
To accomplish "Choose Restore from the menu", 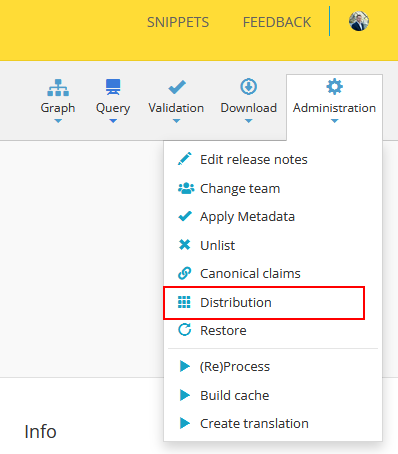I will click(x=273, y=330).
